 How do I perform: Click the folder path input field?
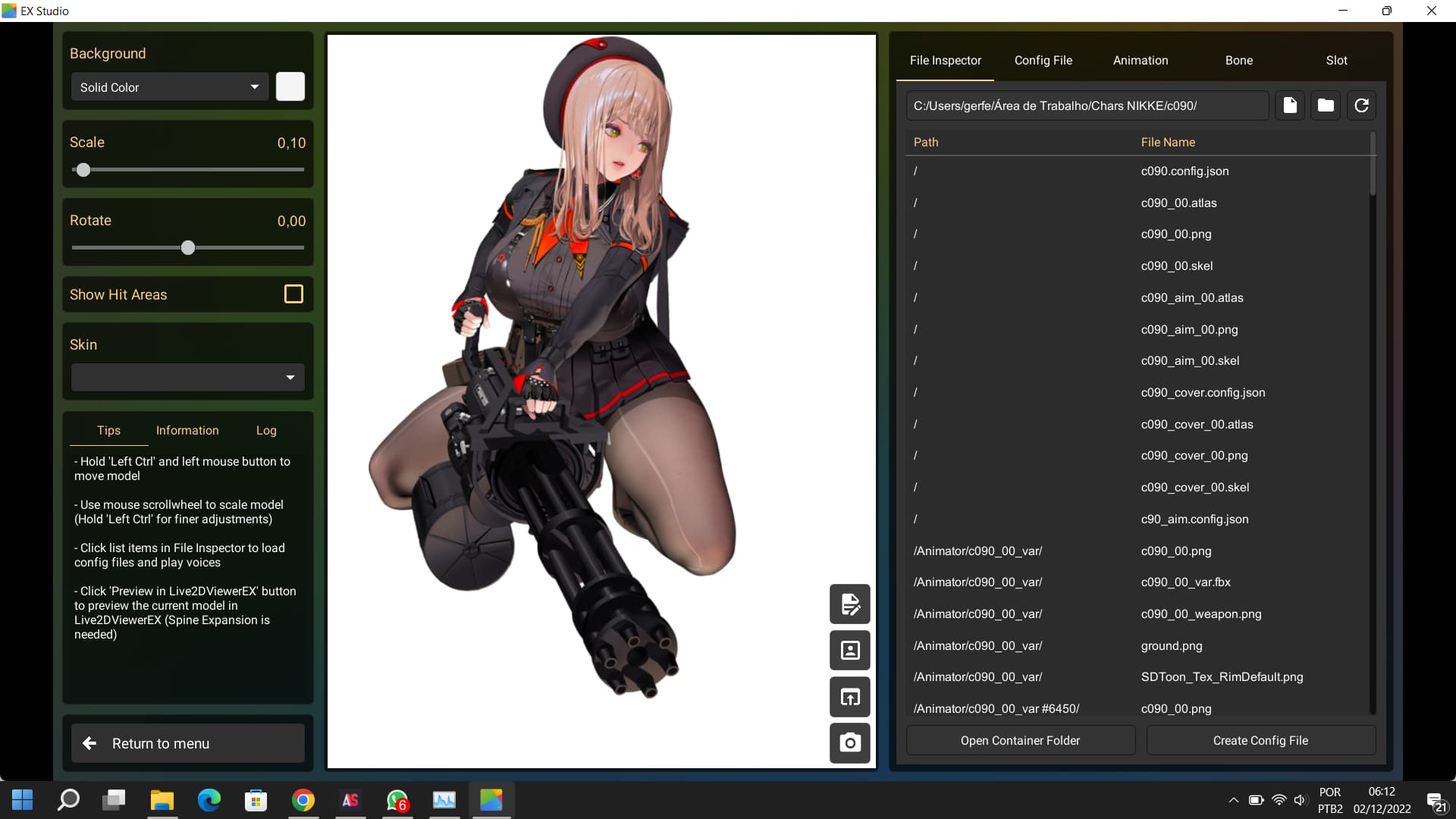[x=1087, y=105]
